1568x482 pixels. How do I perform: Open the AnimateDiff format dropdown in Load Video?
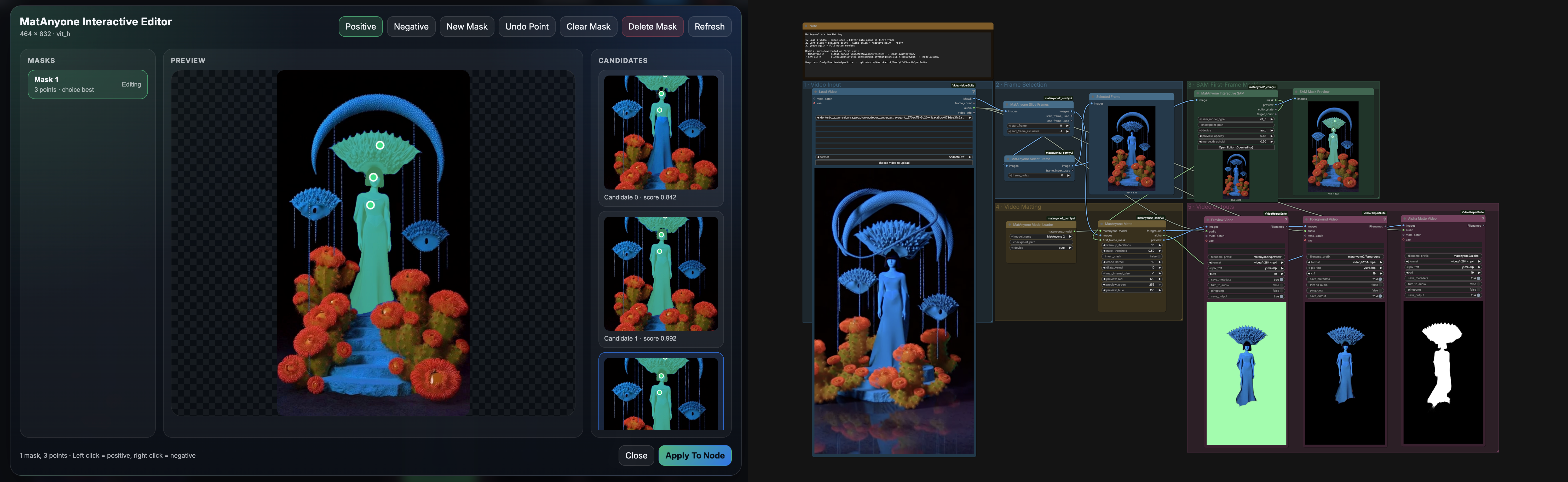(x=894, y=157)
